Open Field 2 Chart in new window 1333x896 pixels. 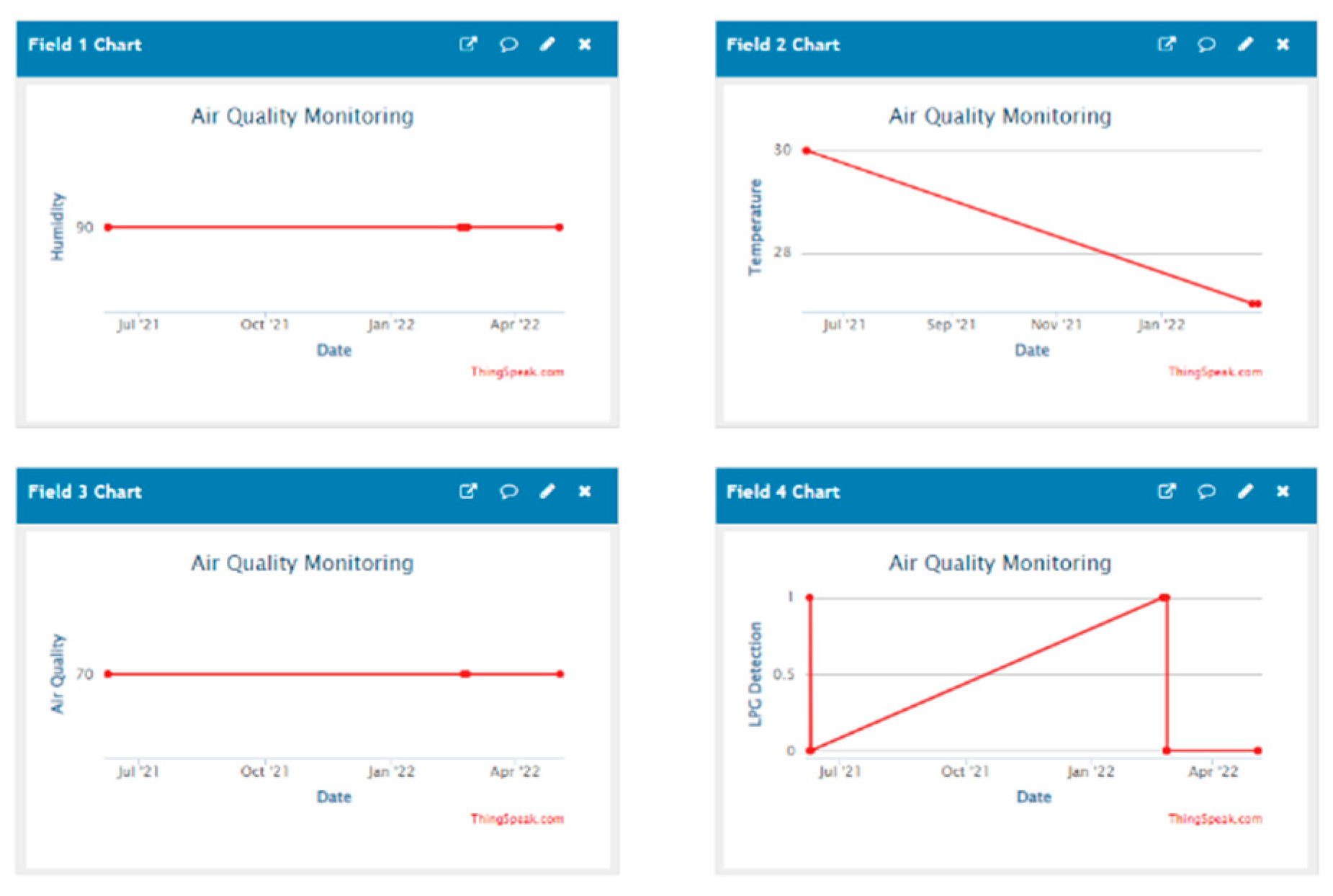point(1166,45)
